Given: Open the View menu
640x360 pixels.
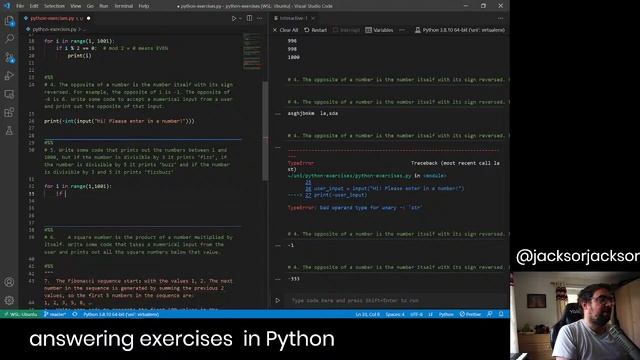Looking at the screenshot, I should 76,6.
